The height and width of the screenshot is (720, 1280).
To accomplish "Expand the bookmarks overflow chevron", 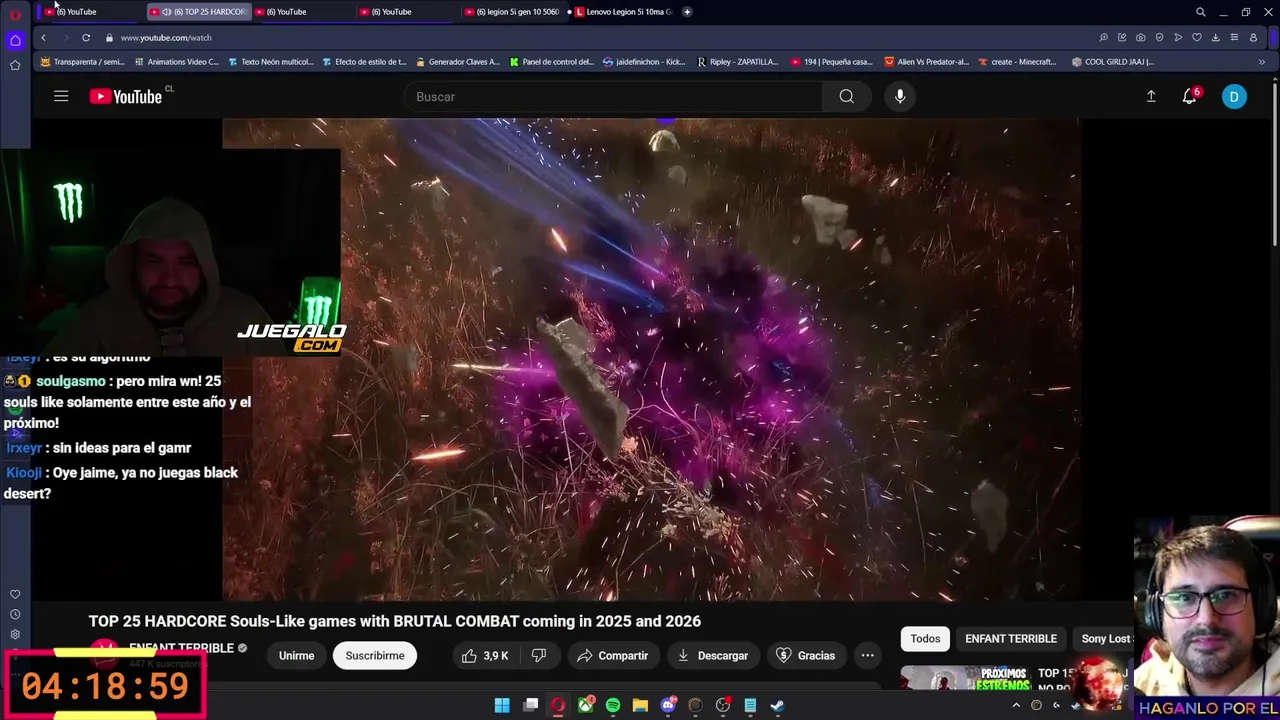I will point(1261,62).
